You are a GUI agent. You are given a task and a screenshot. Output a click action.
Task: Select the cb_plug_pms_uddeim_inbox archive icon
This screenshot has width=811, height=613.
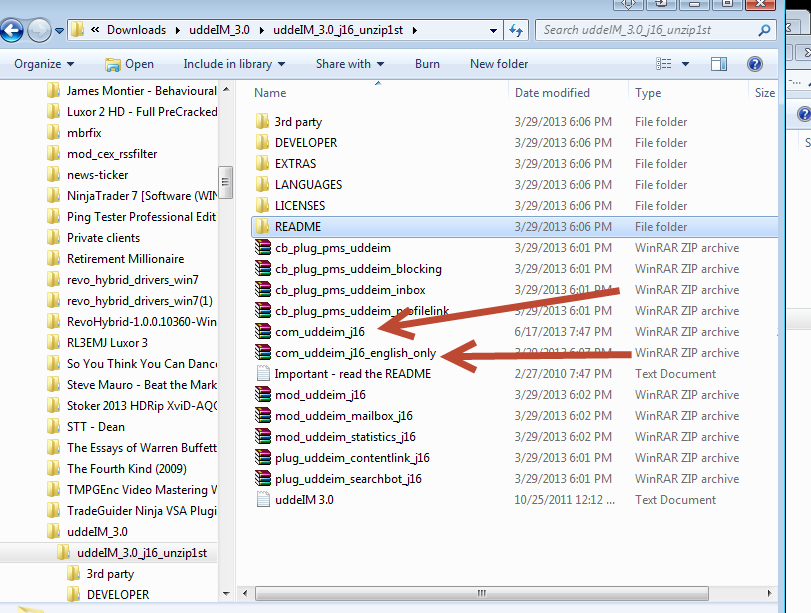pos(263,290)
